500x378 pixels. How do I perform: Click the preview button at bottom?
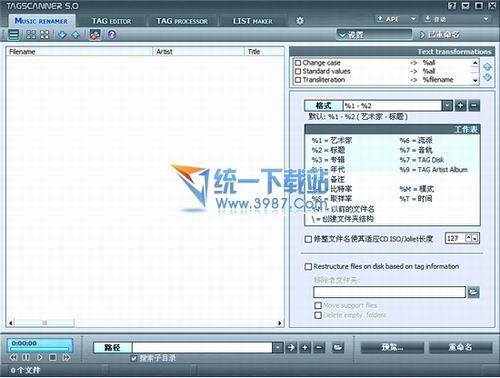pyautogui.click(x=392, y=347)
